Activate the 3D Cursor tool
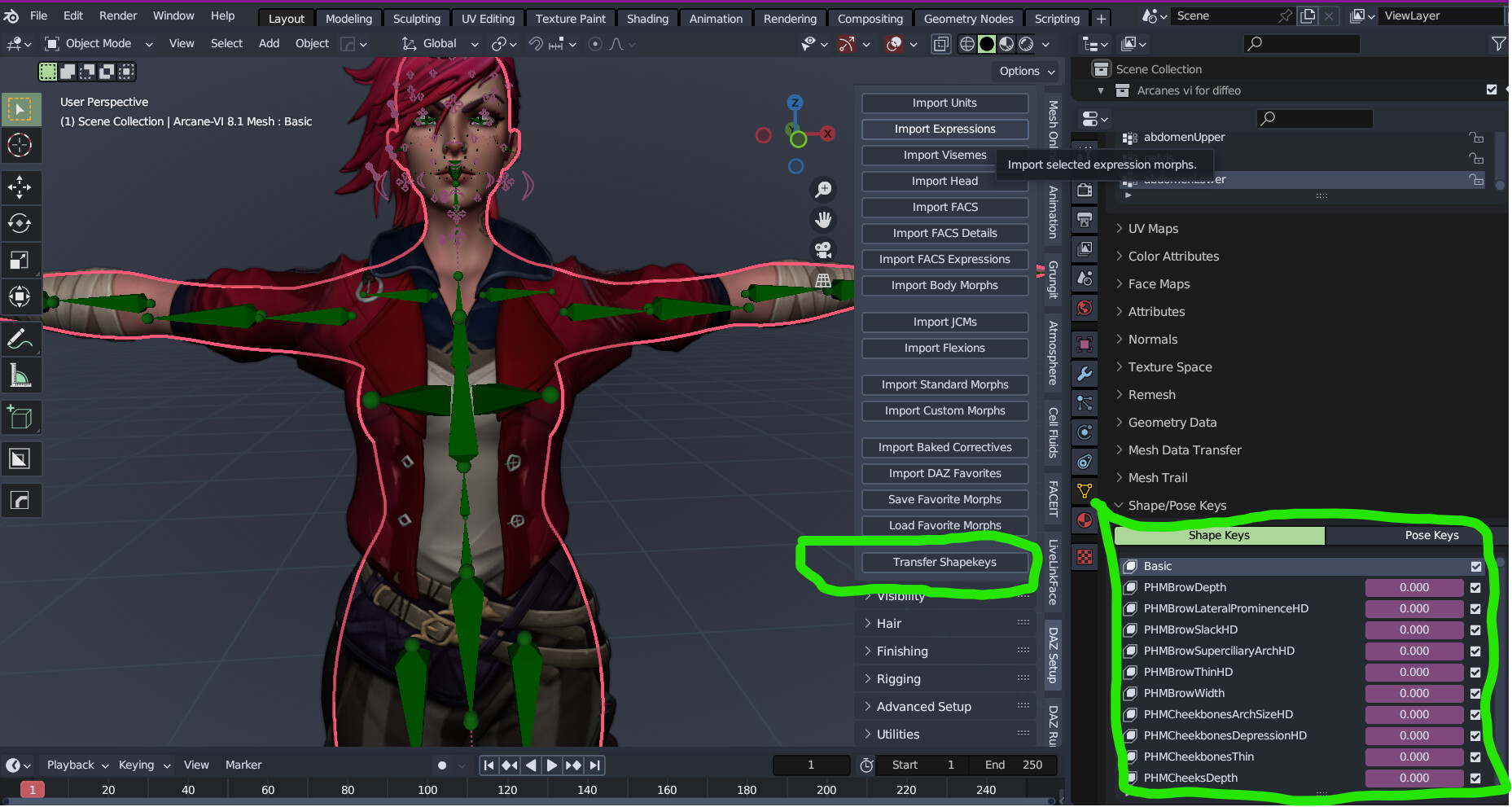Image resolution: width=1512 pixels, height=807 pixels. [x=20, y=146]
